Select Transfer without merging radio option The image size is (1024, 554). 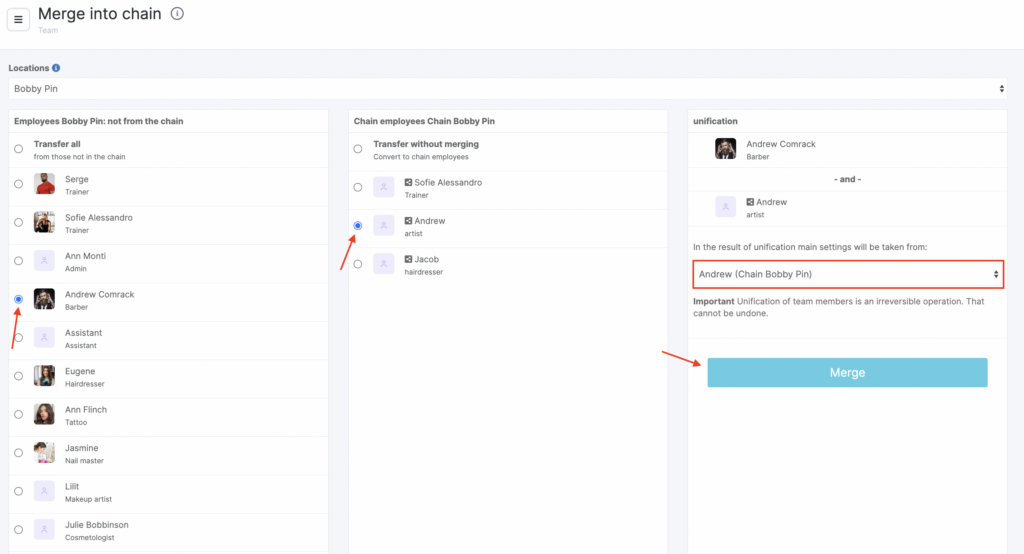(358, 149)
